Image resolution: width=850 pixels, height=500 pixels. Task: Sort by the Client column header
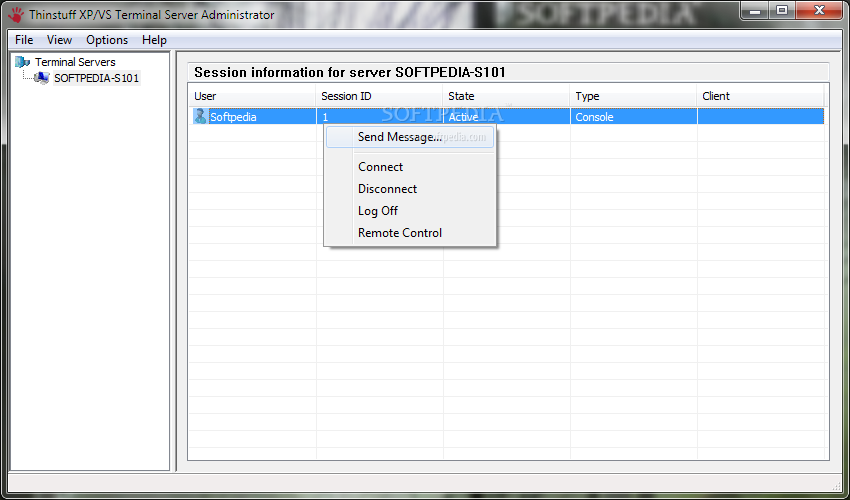[761, 96]
